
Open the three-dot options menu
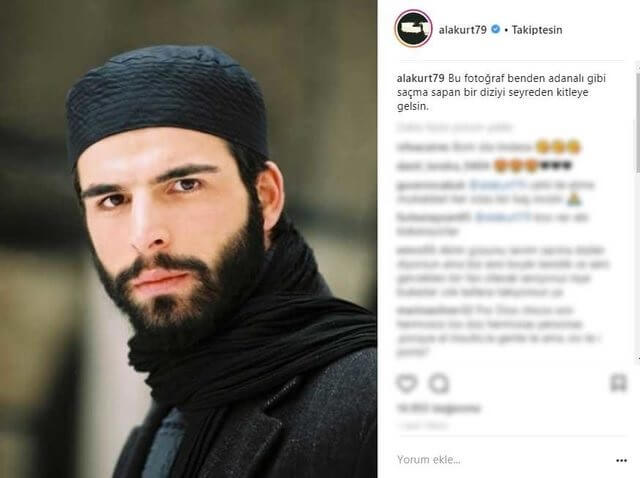tap(621, 460)
